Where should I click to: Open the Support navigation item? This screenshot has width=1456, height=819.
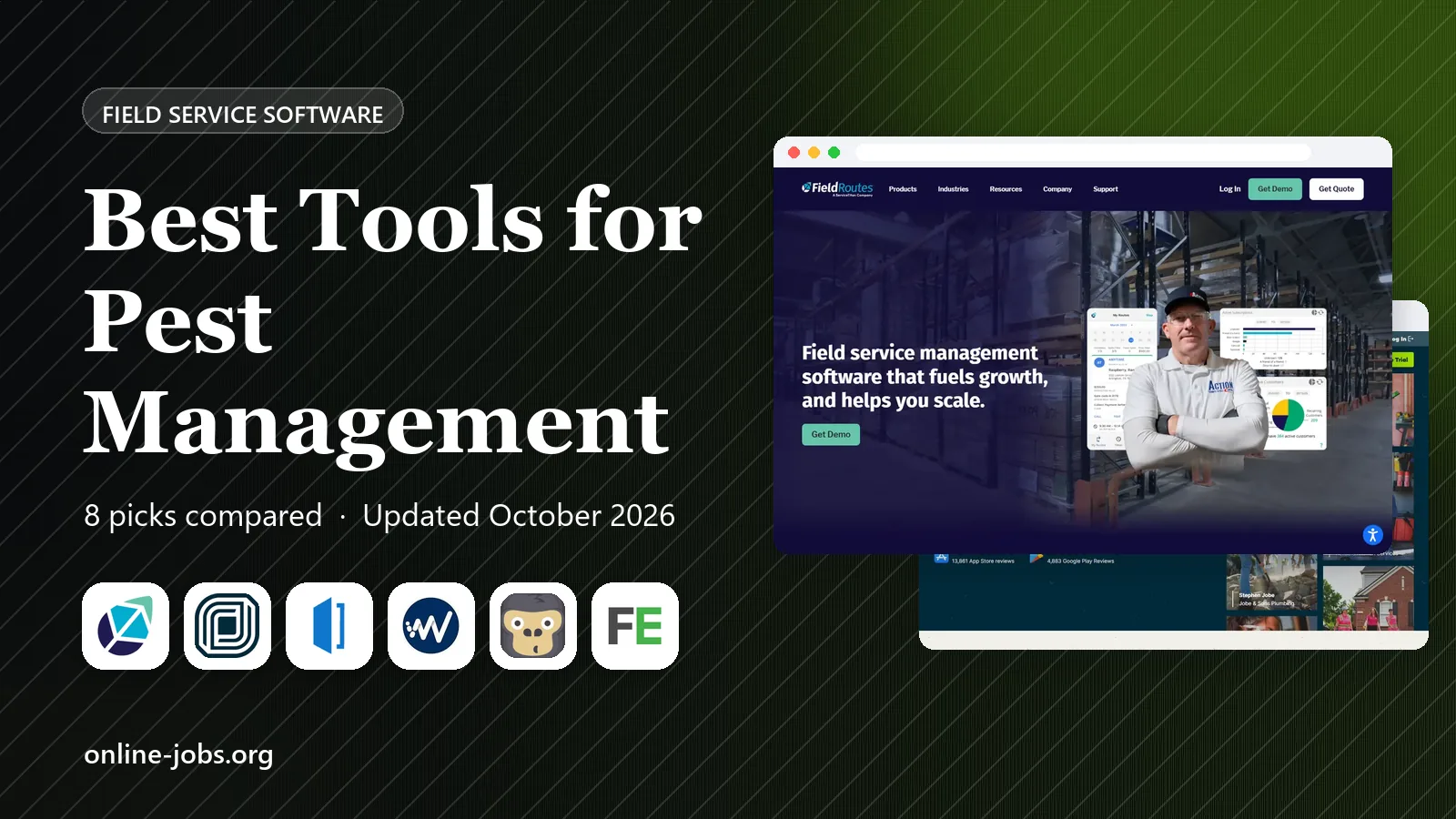tap(1106, 189)
